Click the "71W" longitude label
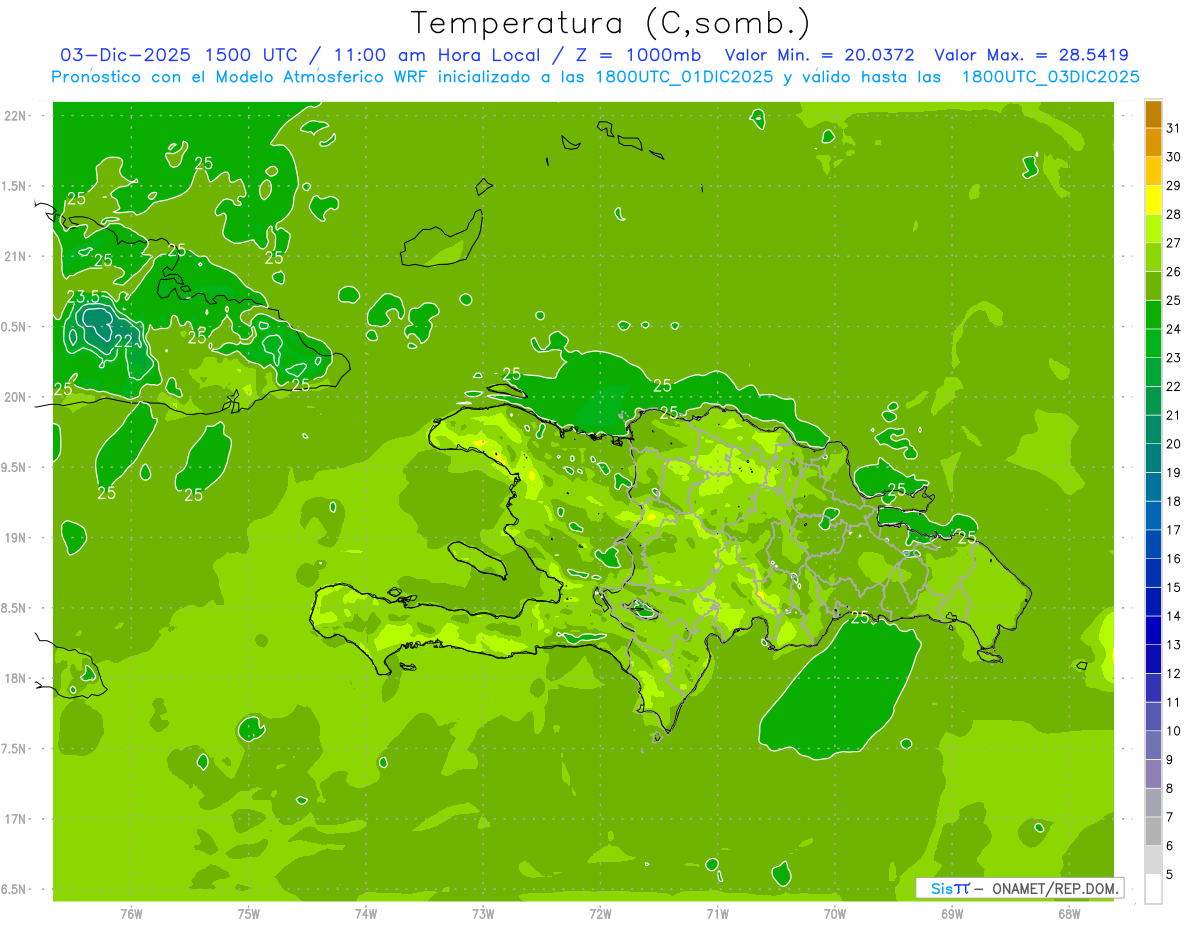The image size is (1200, 927). [x=717, y=913]
